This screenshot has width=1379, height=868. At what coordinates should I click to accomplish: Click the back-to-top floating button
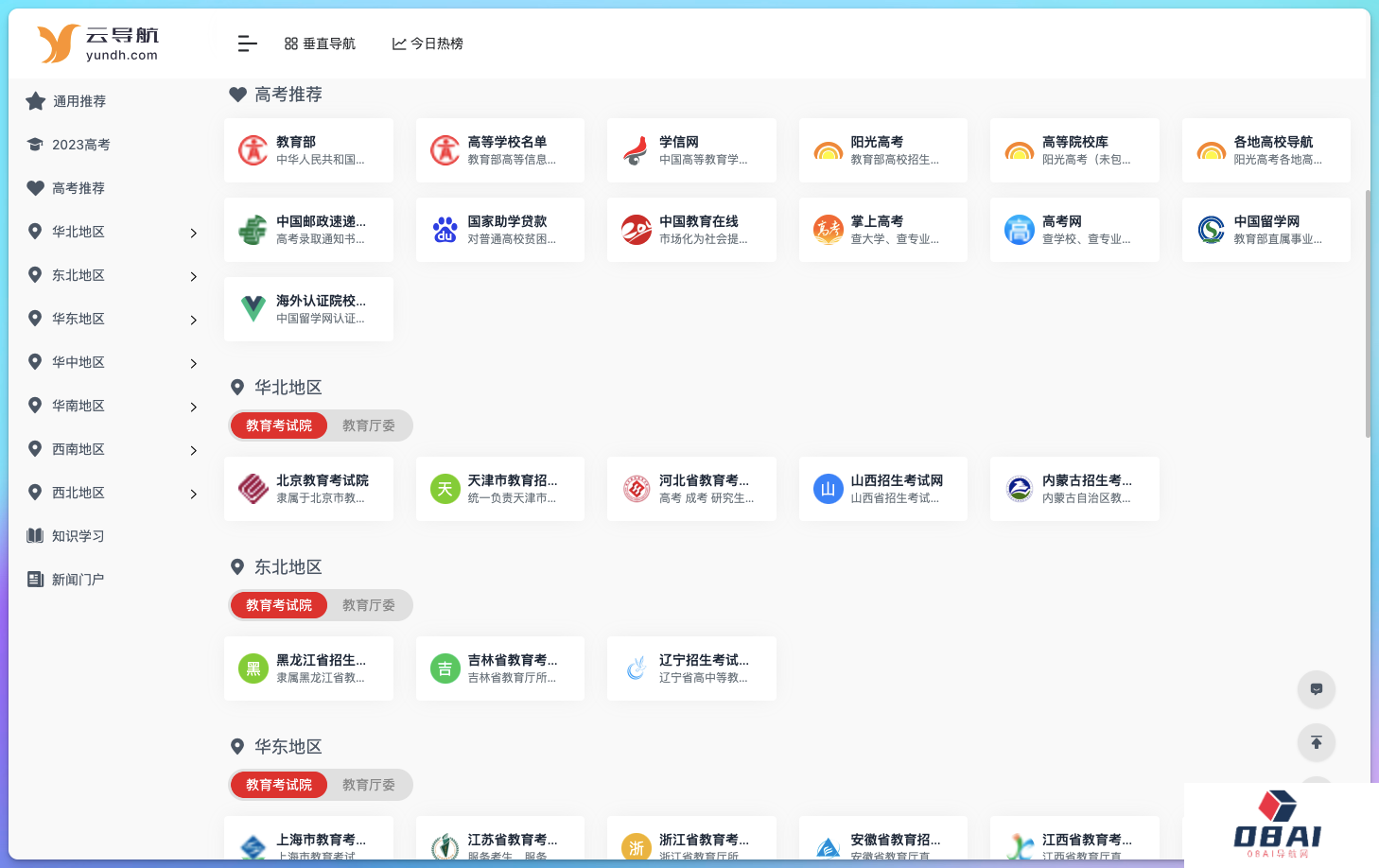(1316, 742)
